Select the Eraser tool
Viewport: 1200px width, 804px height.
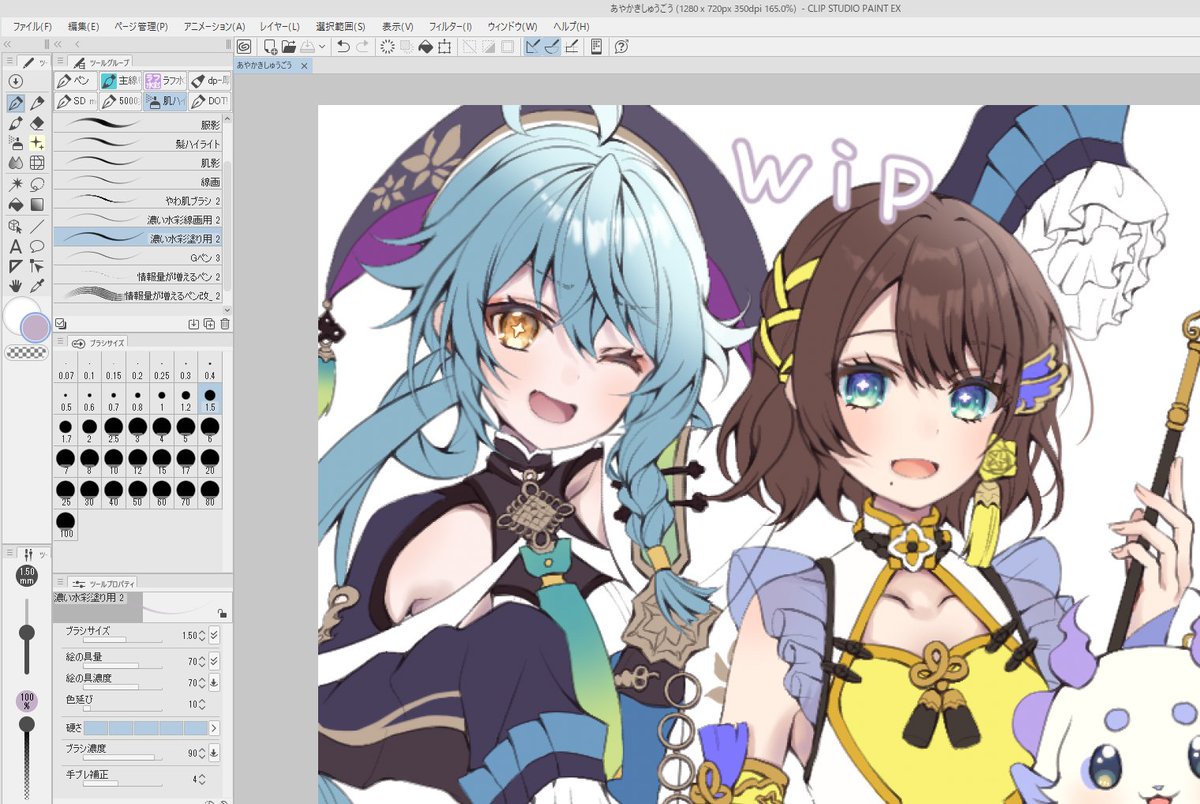pos(37,123)
